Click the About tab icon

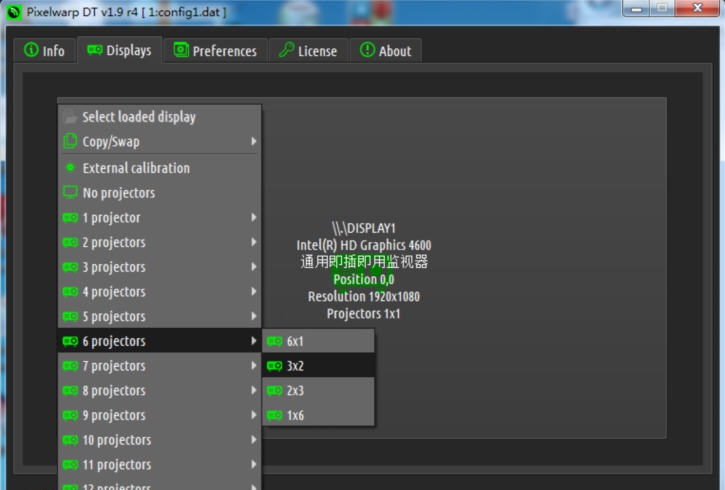pyautogui.click(x=367, y=51)
